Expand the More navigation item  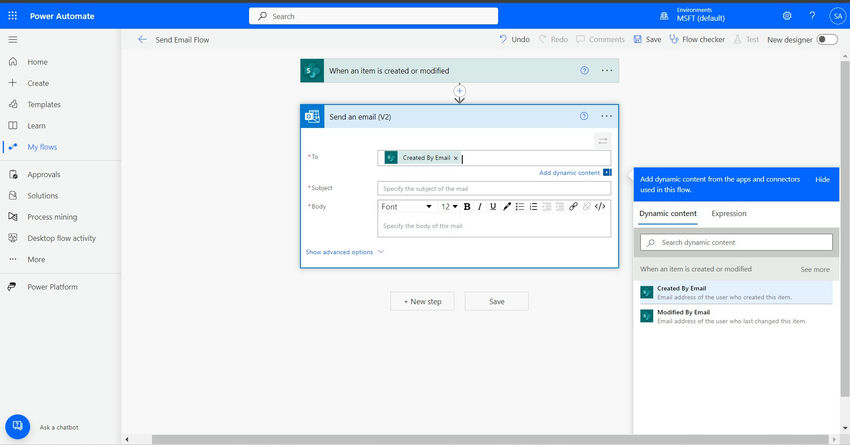pyautogui.click(x=36, y=260)
